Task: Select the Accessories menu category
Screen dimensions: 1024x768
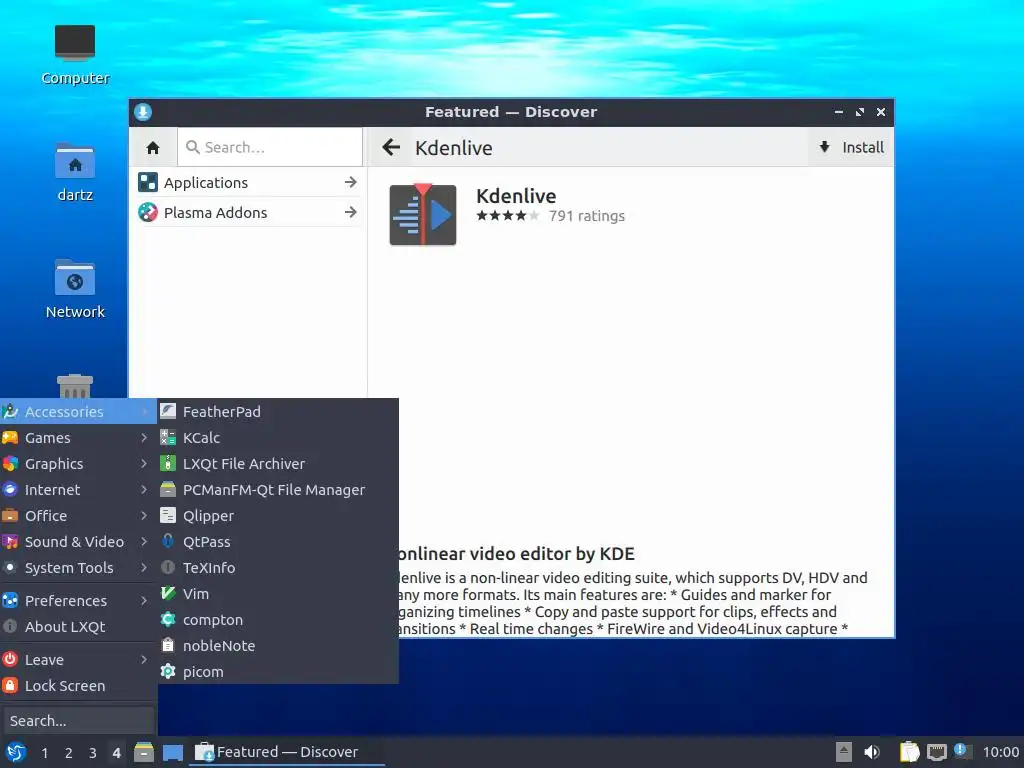Action: [x=78, y=411]
